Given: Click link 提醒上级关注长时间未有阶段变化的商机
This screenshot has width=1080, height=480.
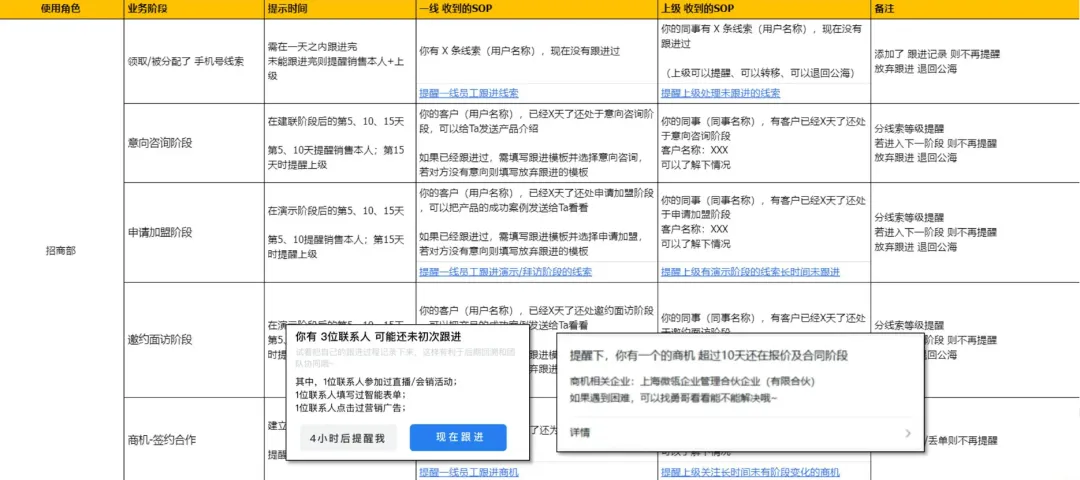Looking at the screenshot, I should coord(750,472).
